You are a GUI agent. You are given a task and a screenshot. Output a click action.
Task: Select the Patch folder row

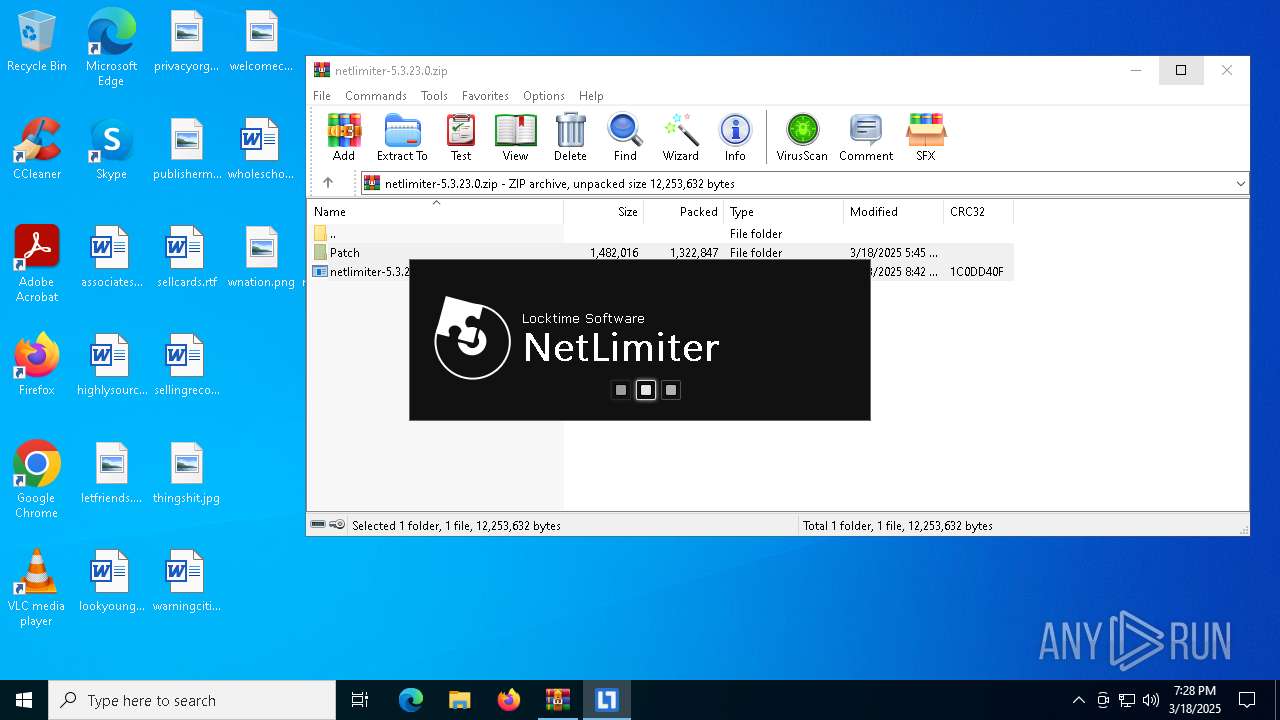click(660, 253)
